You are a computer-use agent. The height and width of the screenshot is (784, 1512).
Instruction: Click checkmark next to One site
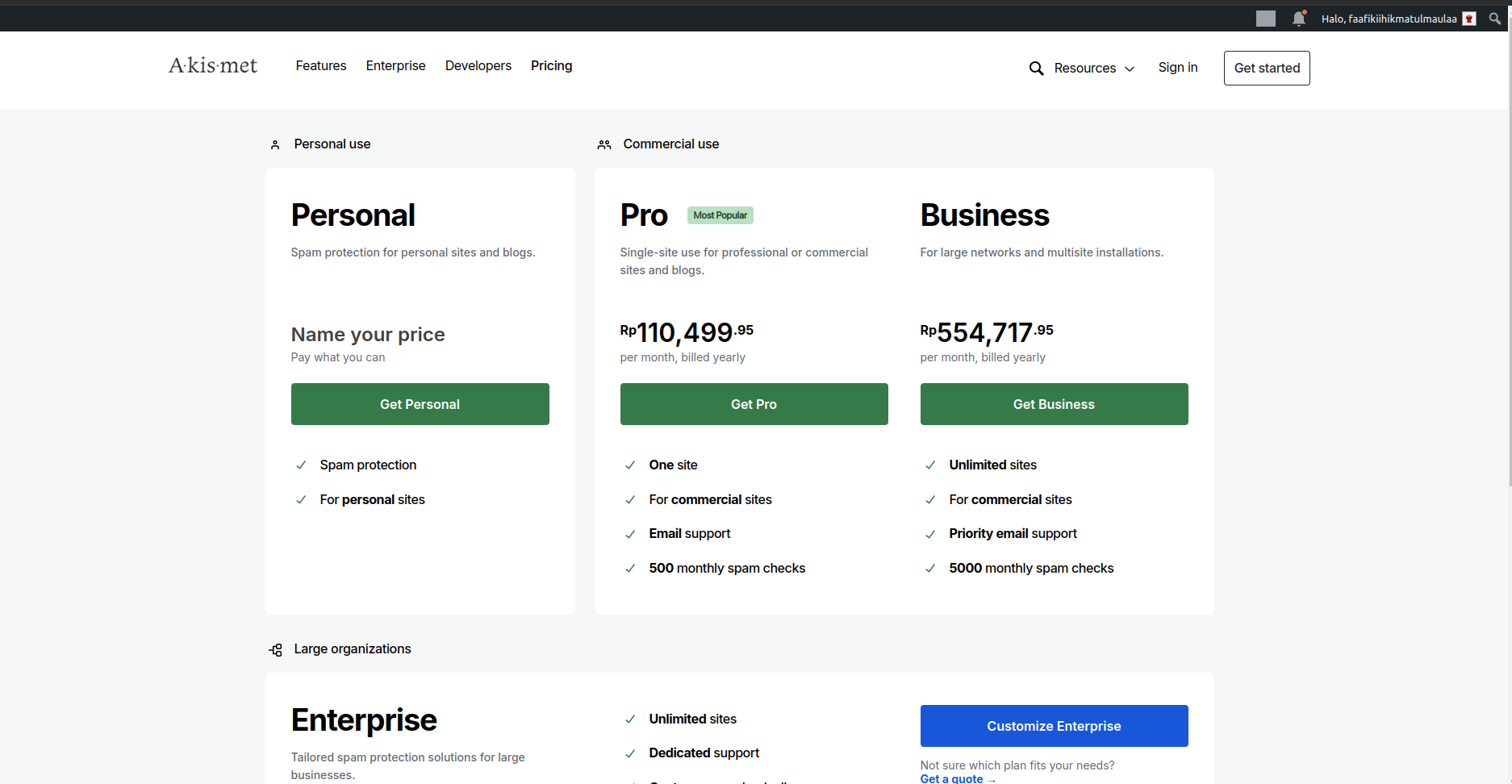(630, 465)
